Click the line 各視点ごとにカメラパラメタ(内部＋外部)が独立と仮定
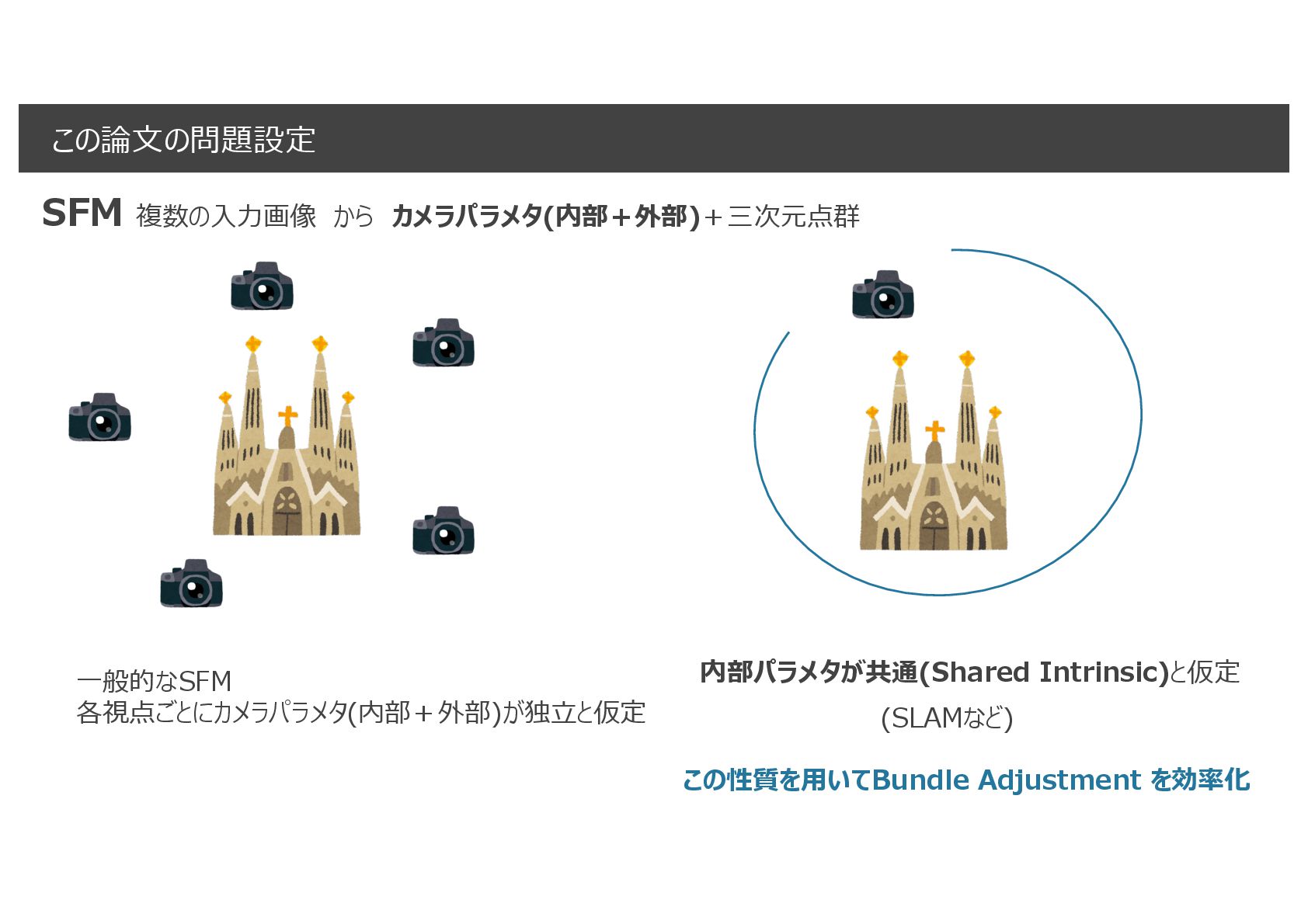 (x=361, y=712)
